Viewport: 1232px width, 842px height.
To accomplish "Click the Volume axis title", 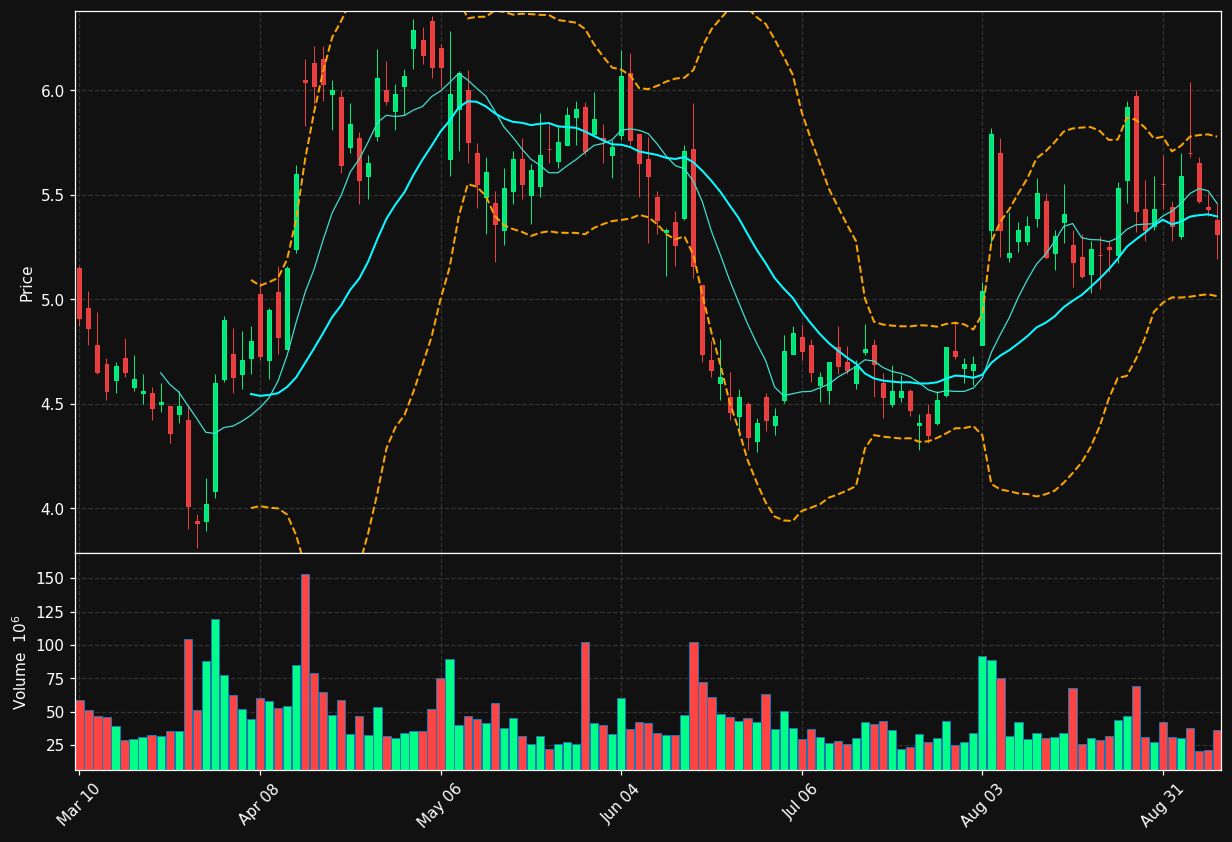I will pyautogui.click(x=21, y=662).
